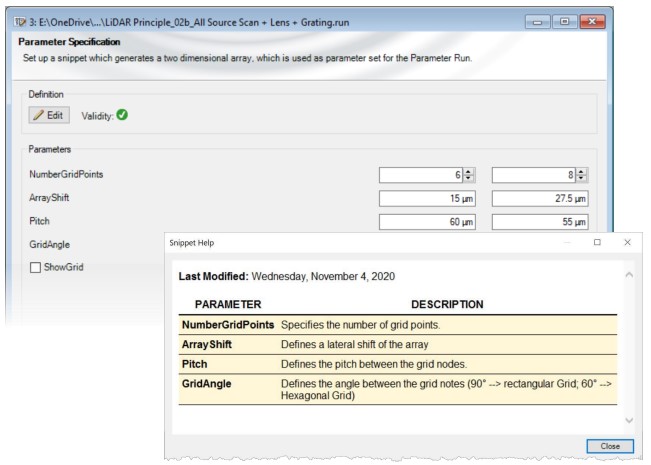Click the Pitch row in help table
Viewport: 651px width, 465px height.
398,364
